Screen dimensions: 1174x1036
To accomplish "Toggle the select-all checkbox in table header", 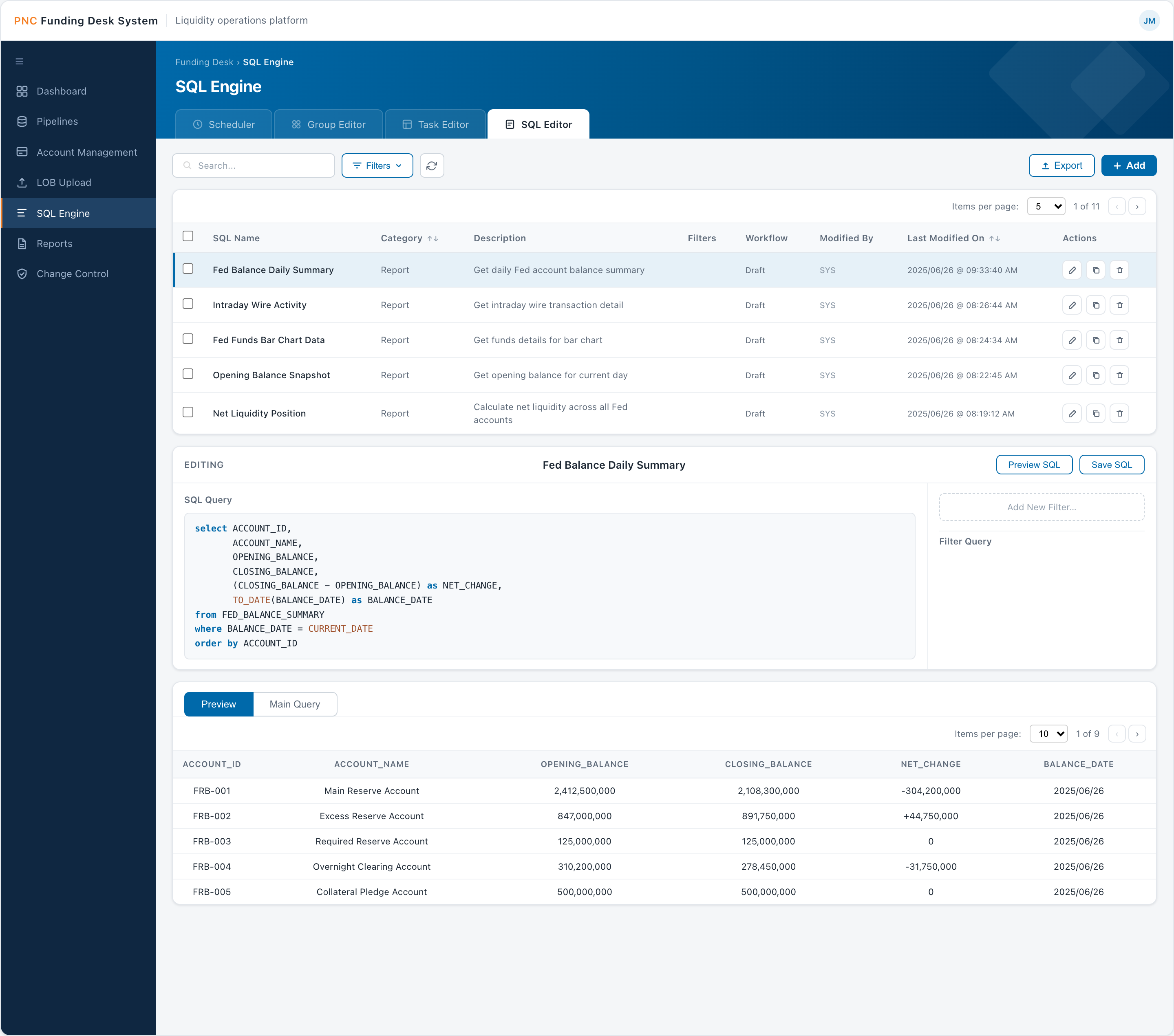I will (188, 236).
